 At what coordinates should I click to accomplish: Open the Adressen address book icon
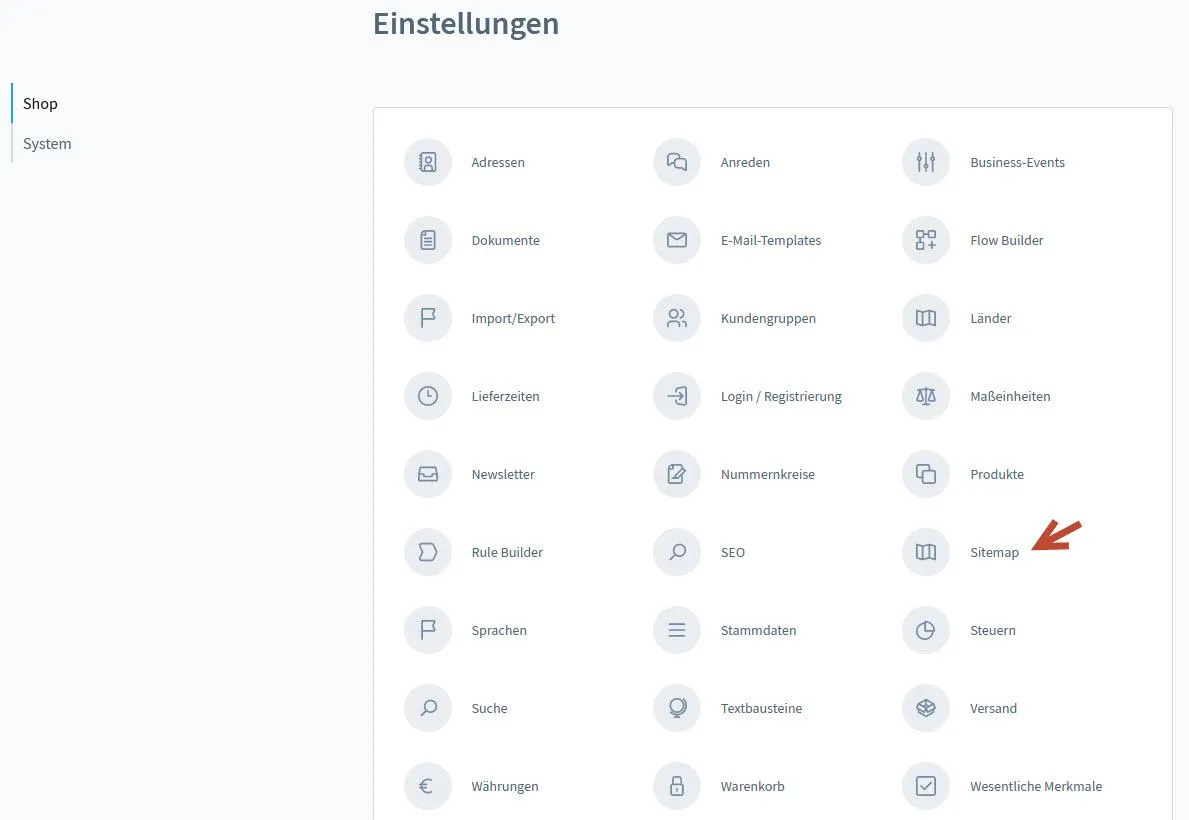[428, 162]
